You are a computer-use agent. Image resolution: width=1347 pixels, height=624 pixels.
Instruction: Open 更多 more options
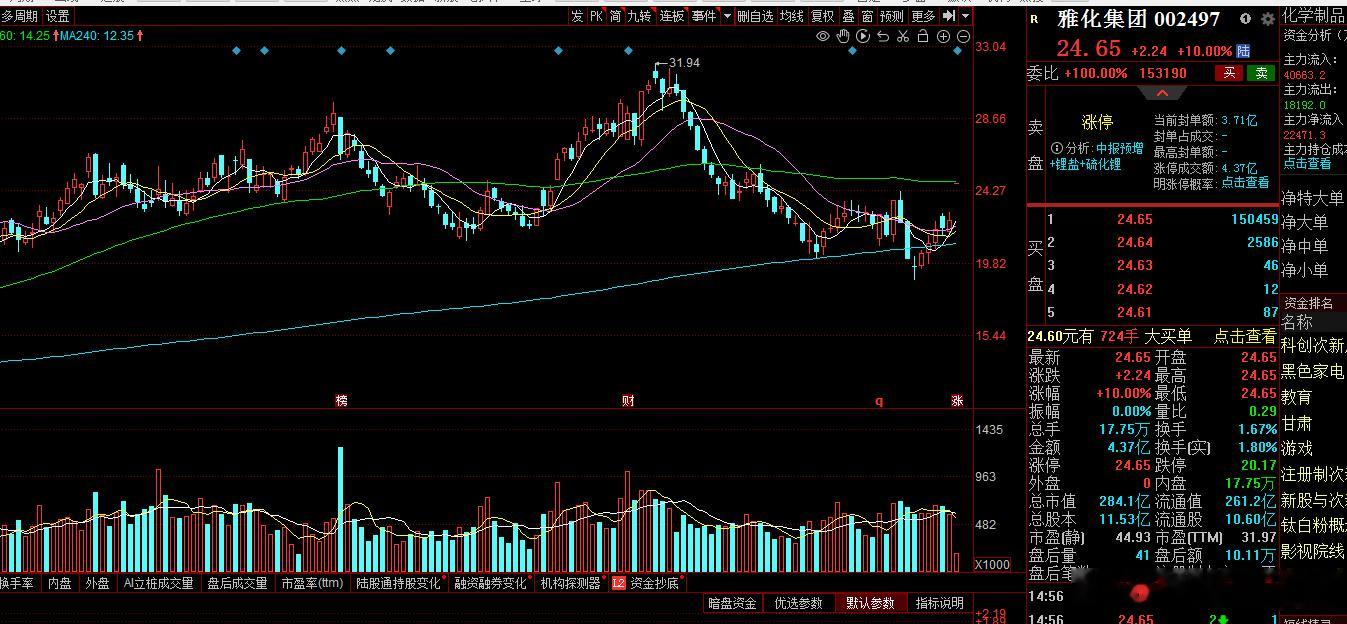point(923,15)
